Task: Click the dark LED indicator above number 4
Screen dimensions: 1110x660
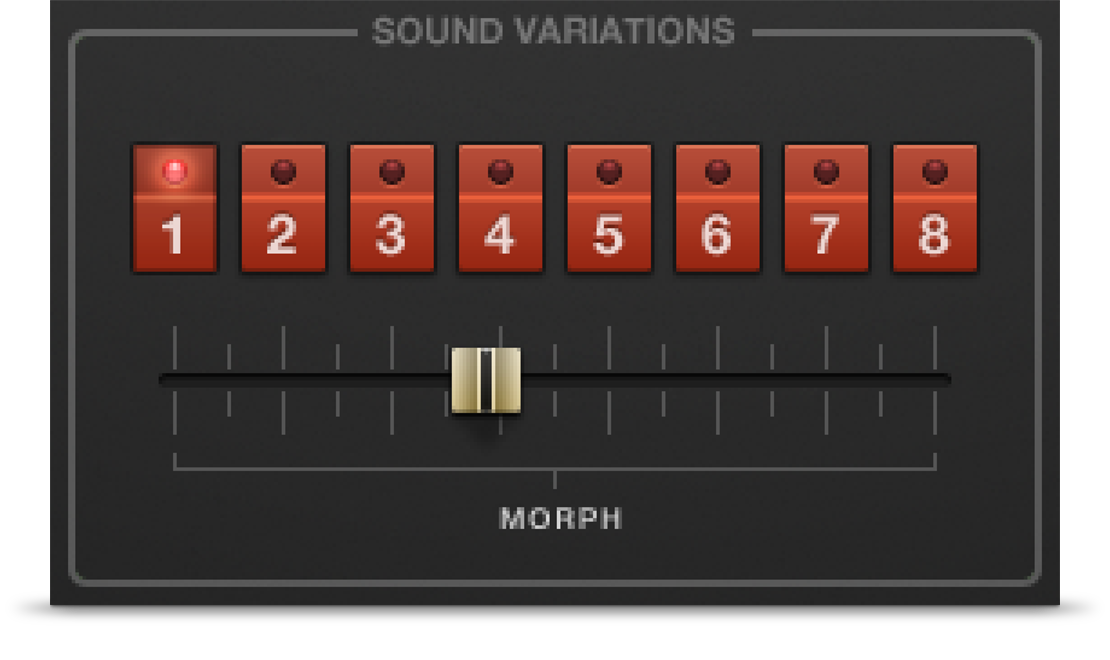Action: [x=500, y=172]
